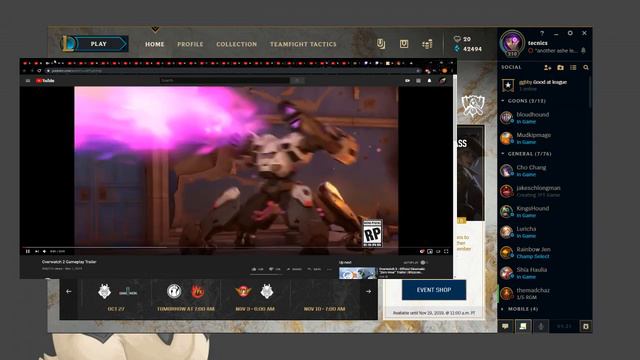Open the COLLECTION tab

pos(236,44)
